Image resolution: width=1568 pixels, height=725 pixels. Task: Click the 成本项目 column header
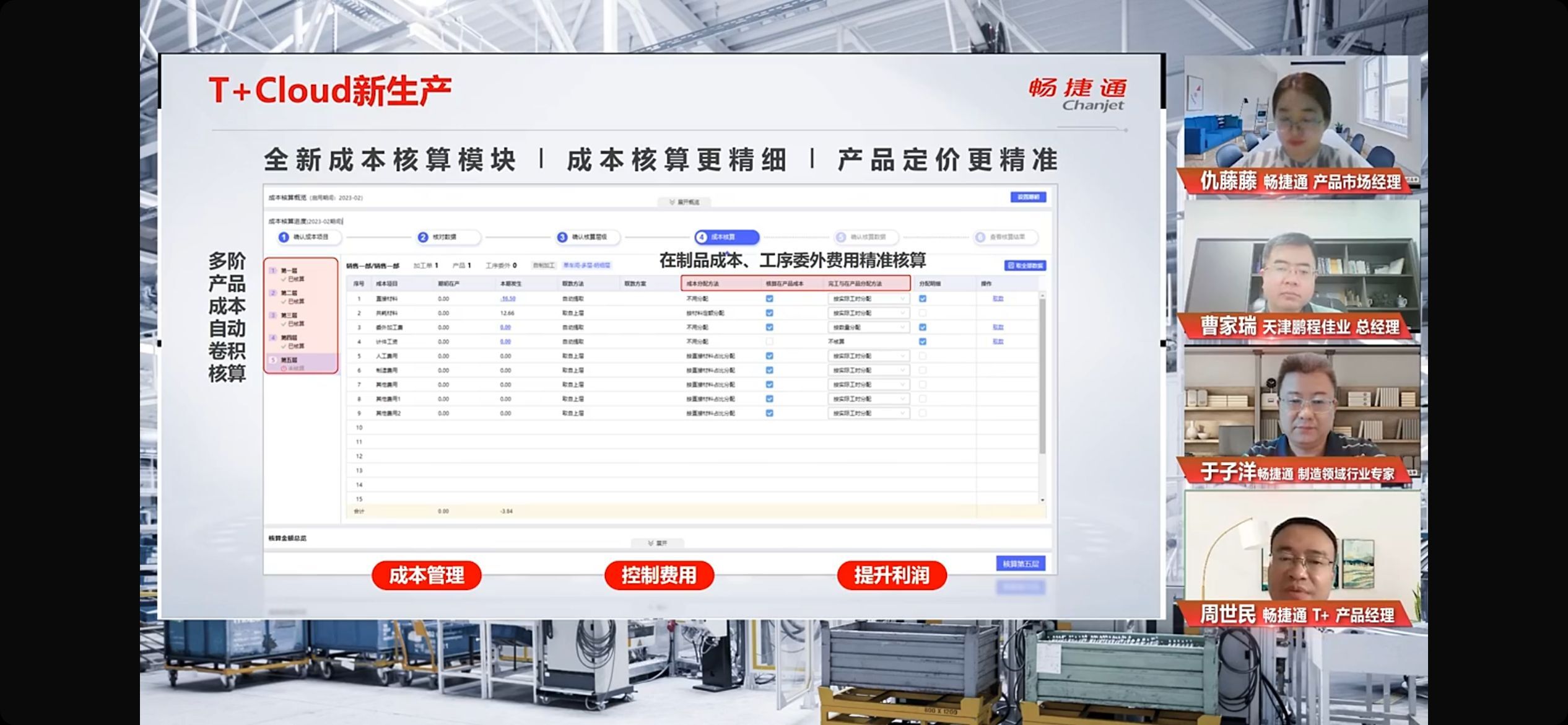coord(386,284)
